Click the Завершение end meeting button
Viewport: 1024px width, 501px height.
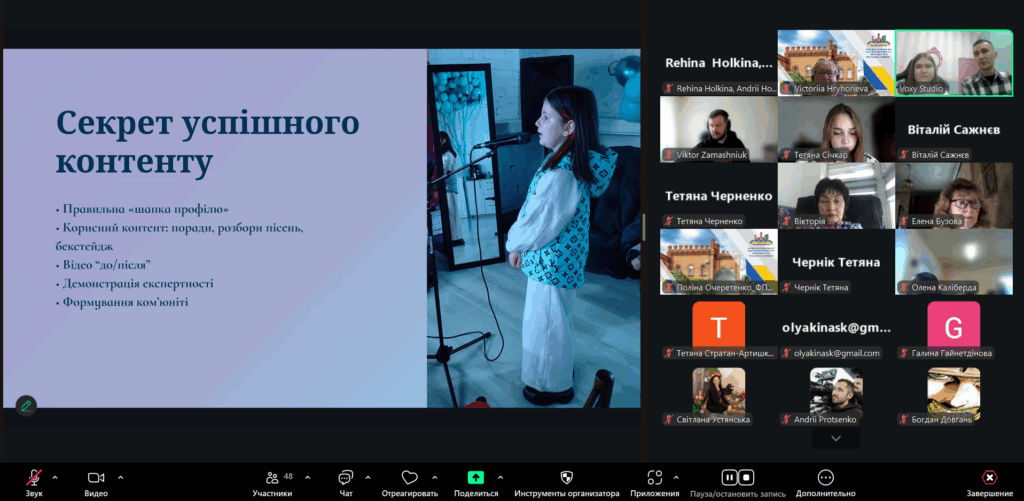click(x=989, y=478)
